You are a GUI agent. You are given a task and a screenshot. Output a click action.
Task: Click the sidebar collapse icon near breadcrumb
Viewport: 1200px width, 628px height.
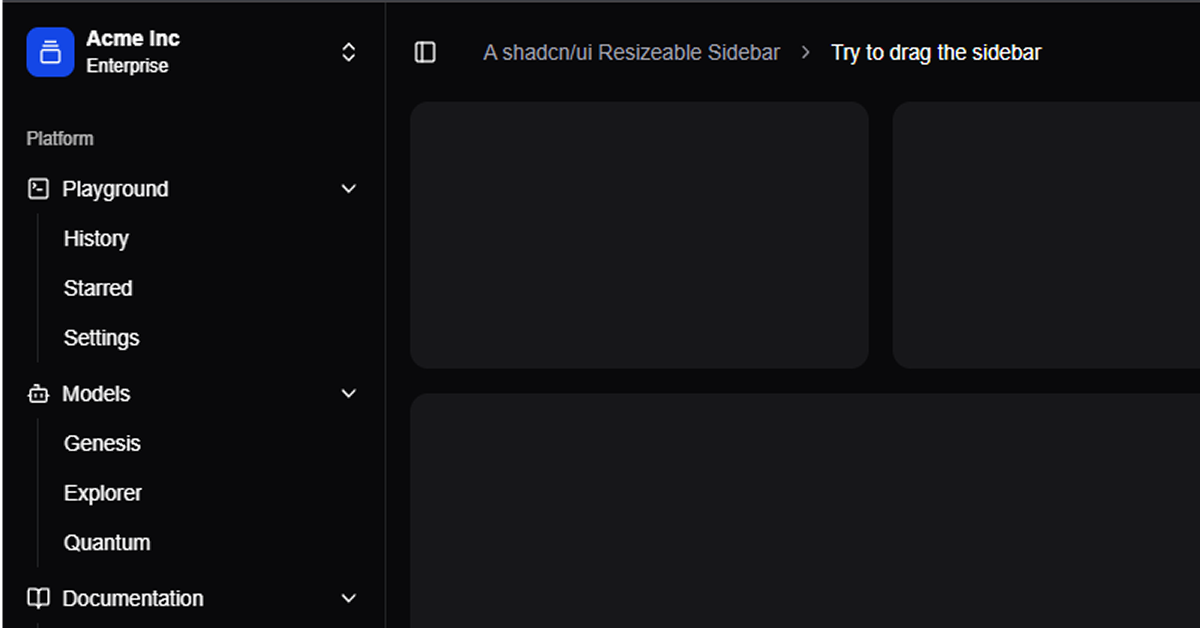point(424,52)
